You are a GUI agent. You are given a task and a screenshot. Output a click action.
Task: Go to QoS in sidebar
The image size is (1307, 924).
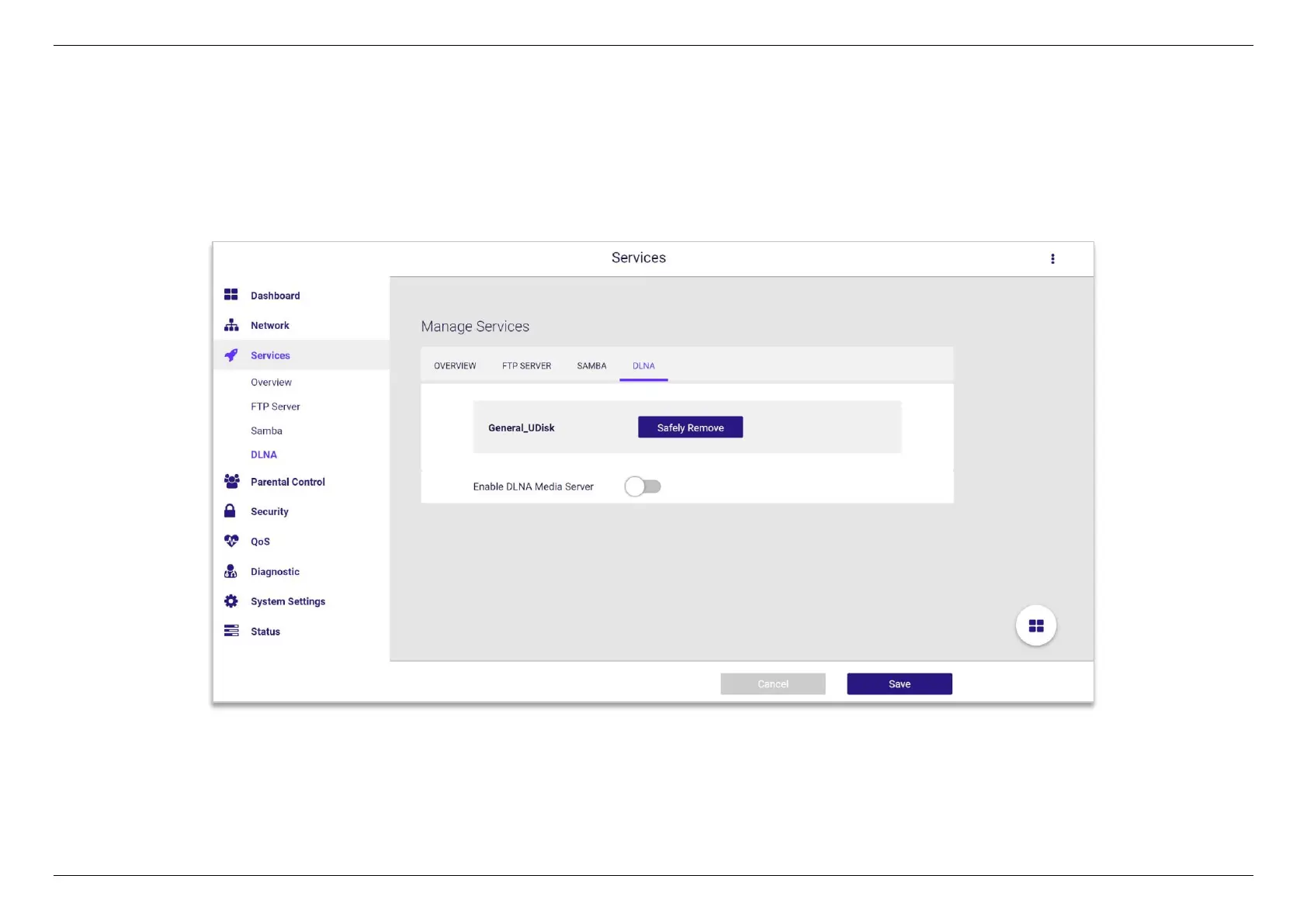click(x=260, y=542)
